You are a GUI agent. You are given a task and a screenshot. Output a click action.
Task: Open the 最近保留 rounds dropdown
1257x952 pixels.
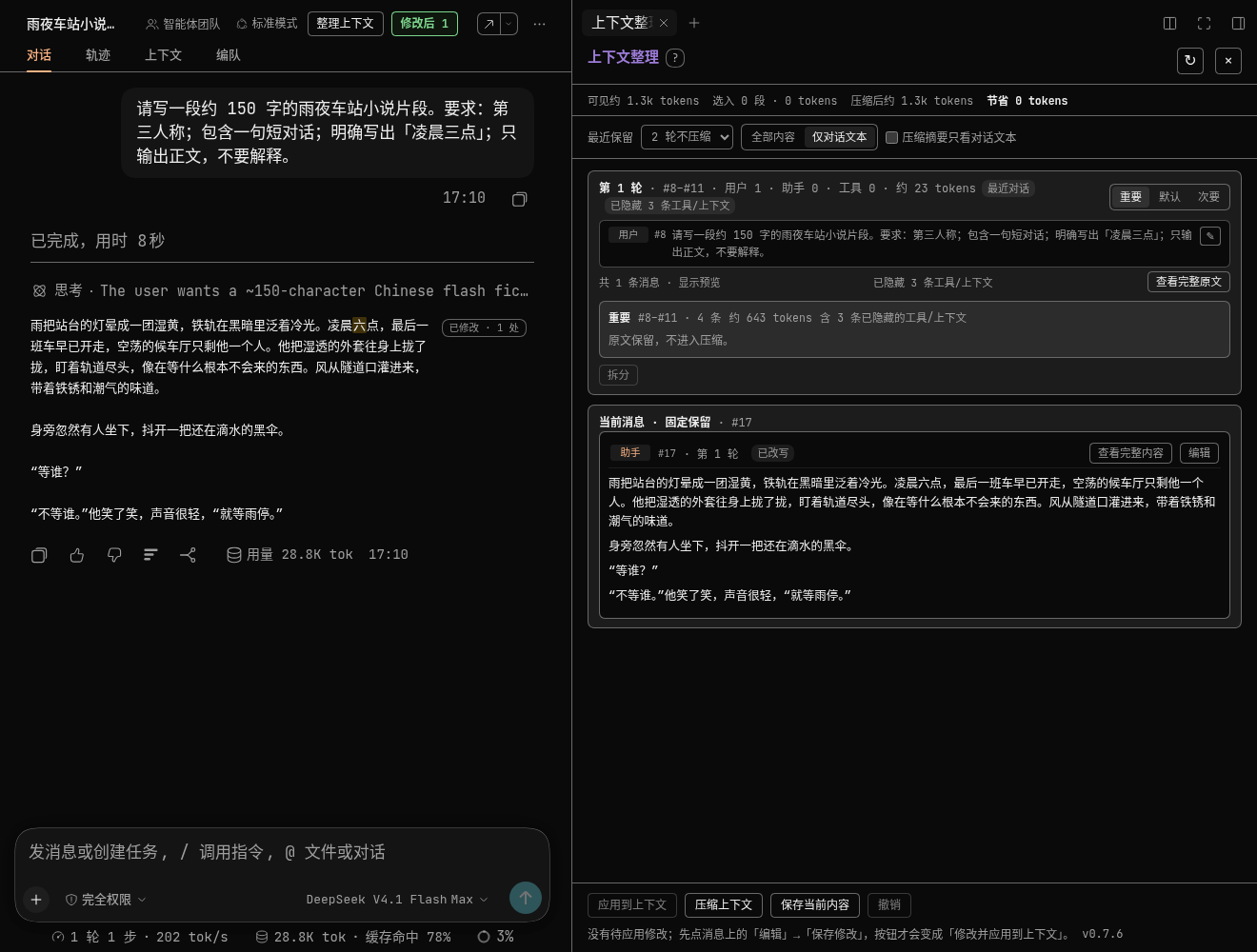tap(687, 137)
